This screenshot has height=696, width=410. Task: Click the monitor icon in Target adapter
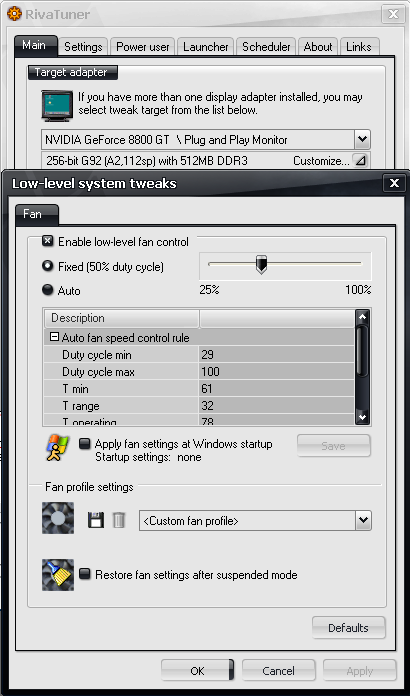click(x=57, y=105)
